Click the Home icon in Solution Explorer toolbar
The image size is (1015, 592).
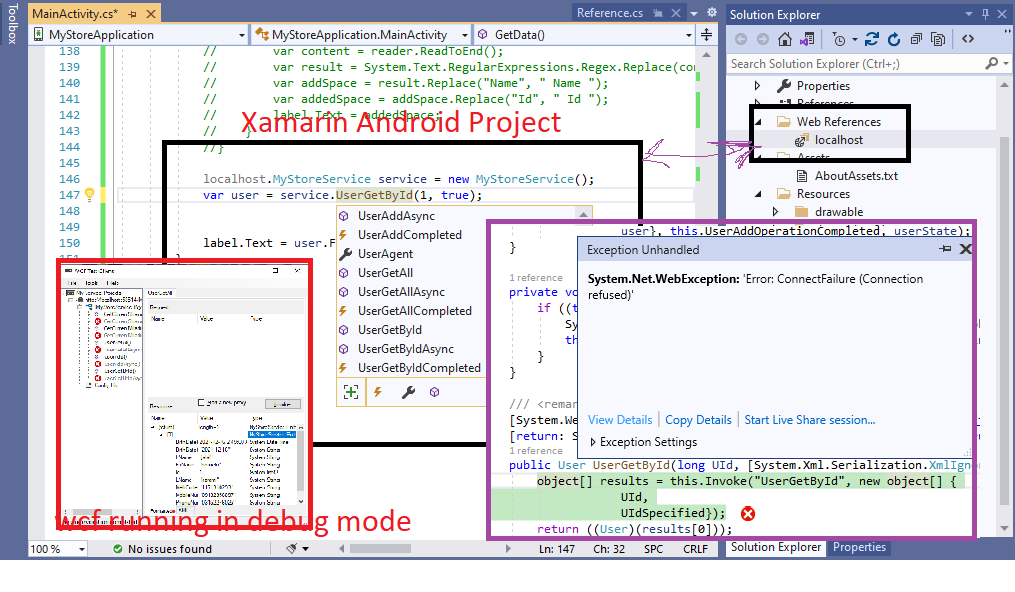point(786,39)
